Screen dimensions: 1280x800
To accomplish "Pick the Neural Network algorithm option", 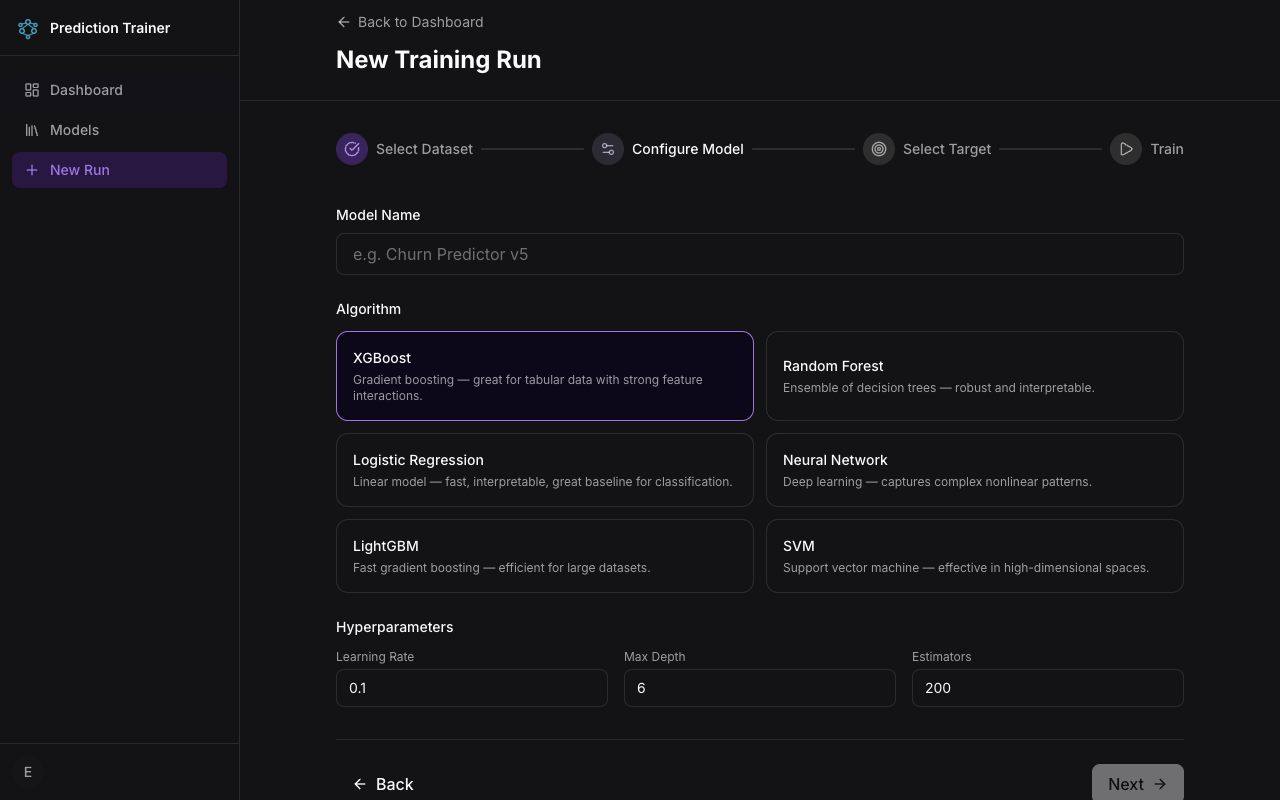I will [x=974, y=470].
